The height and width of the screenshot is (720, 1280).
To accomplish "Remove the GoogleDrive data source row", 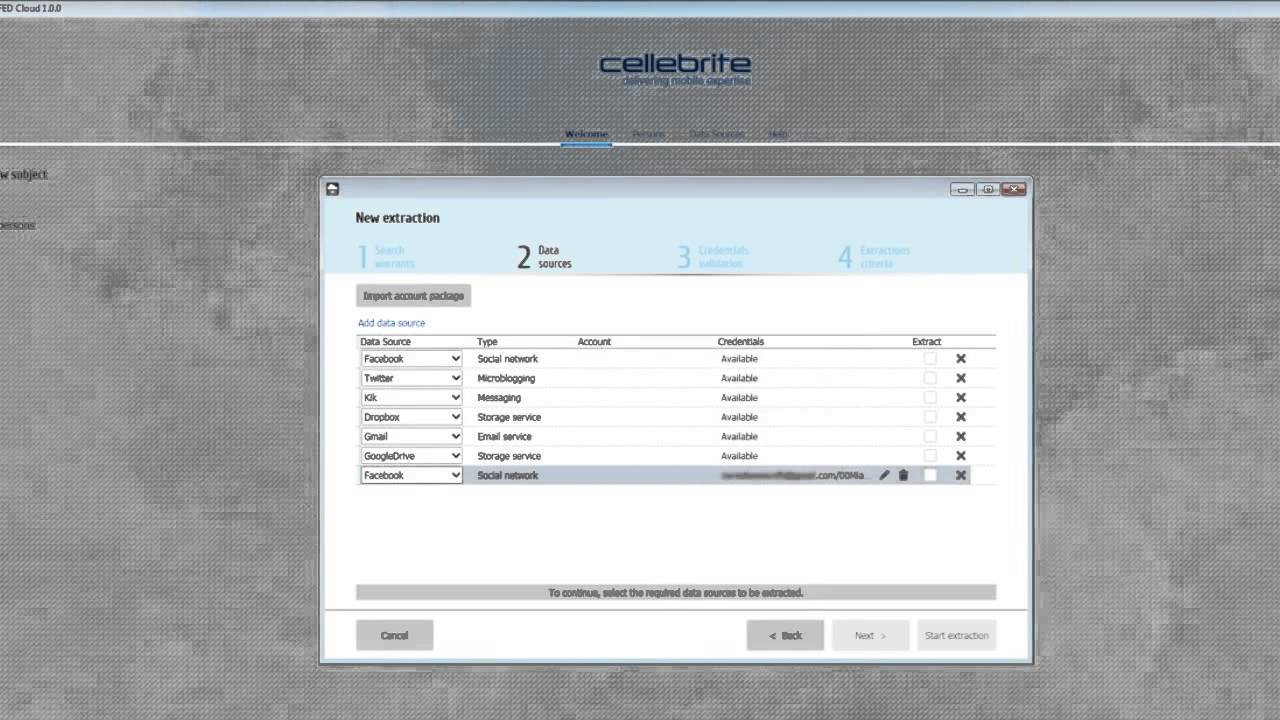I will (x=961, y=456).
